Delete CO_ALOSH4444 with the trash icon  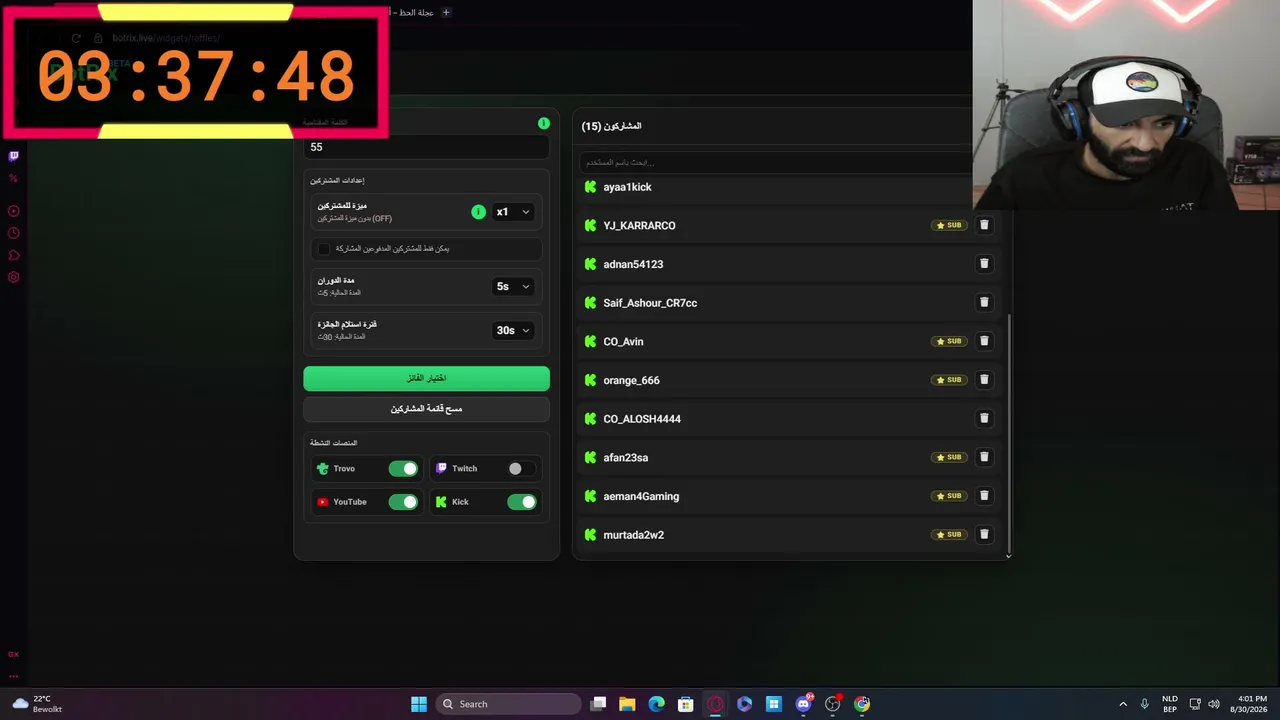tap(984, 418)
